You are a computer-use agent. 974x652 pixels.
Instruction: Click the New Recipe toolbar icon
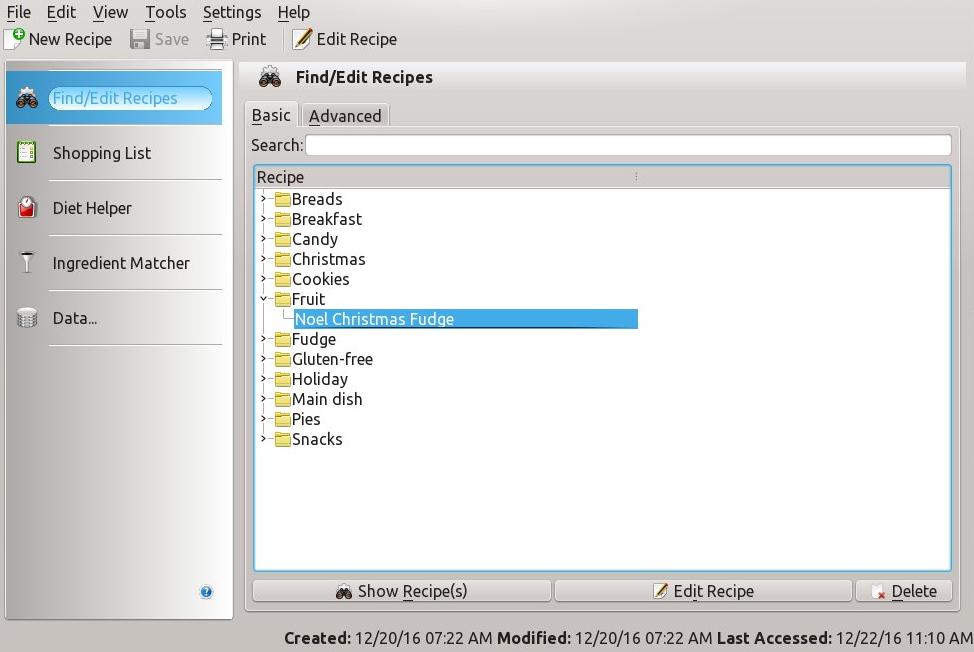coord(14,38)
